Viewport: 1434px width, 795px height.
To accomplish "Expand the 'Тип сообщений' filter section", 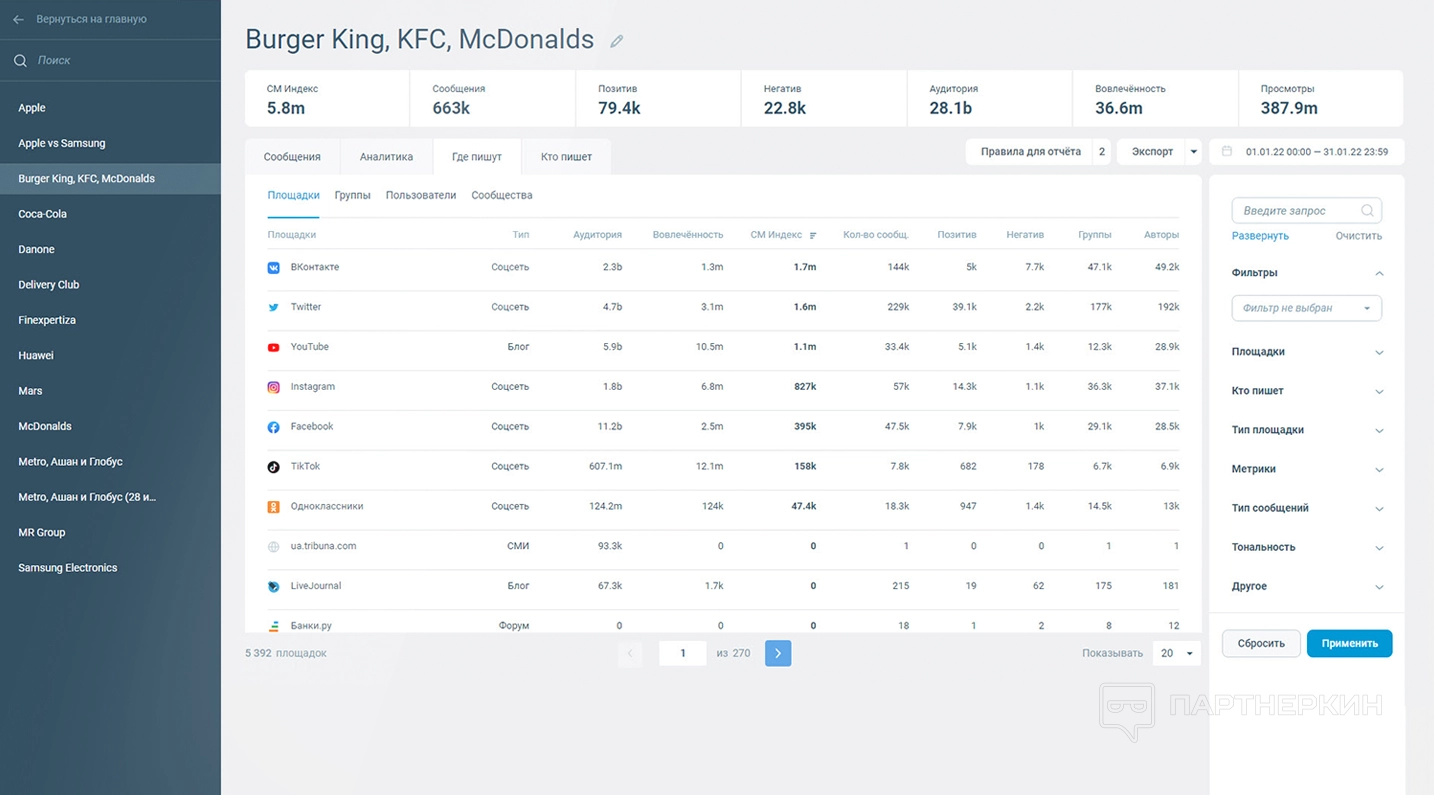I will coord(1379,508).
